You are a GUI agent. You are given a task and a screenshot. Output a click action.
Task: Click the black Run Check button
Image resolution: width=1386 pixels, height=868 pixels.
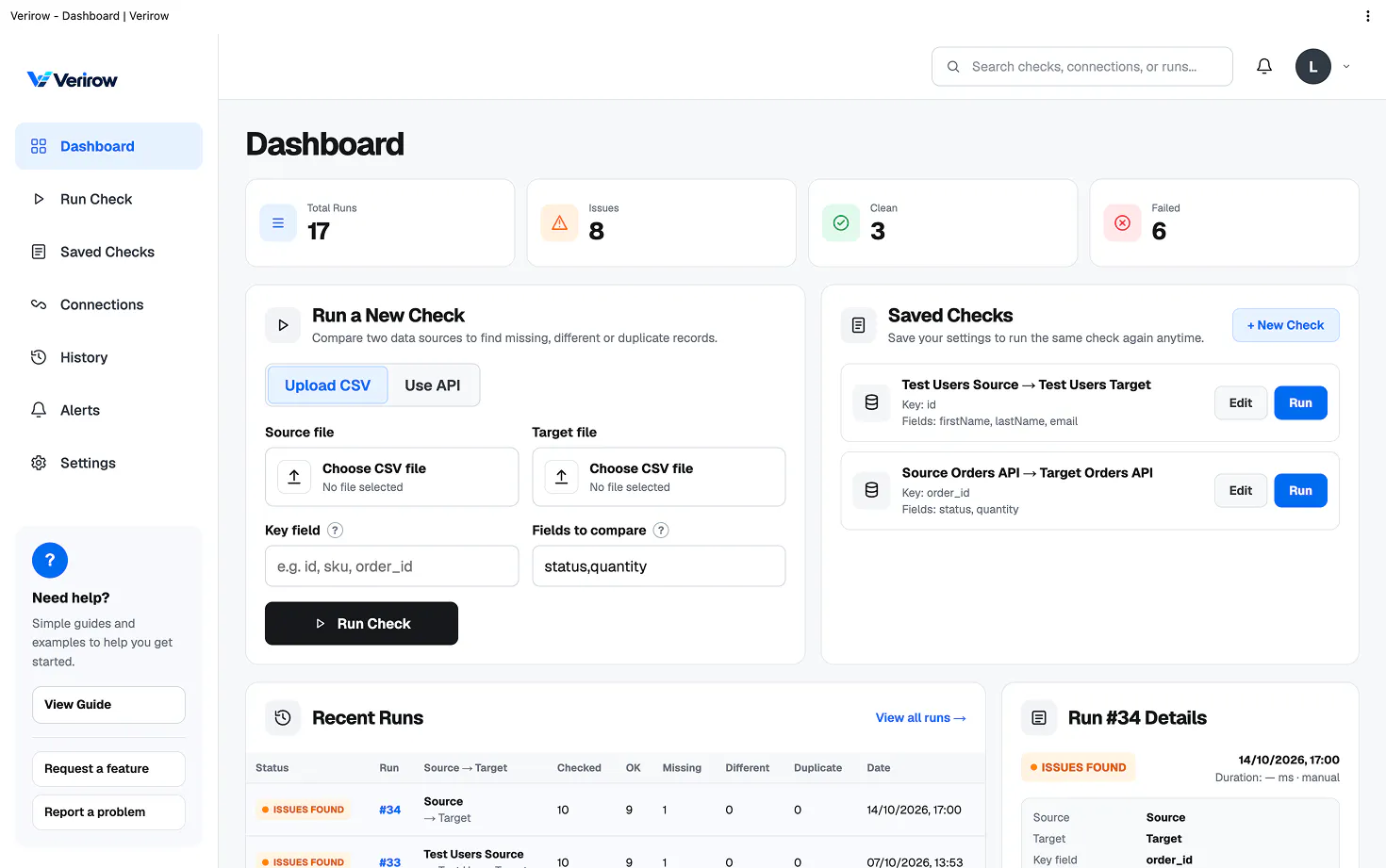[x=361, y=624]
